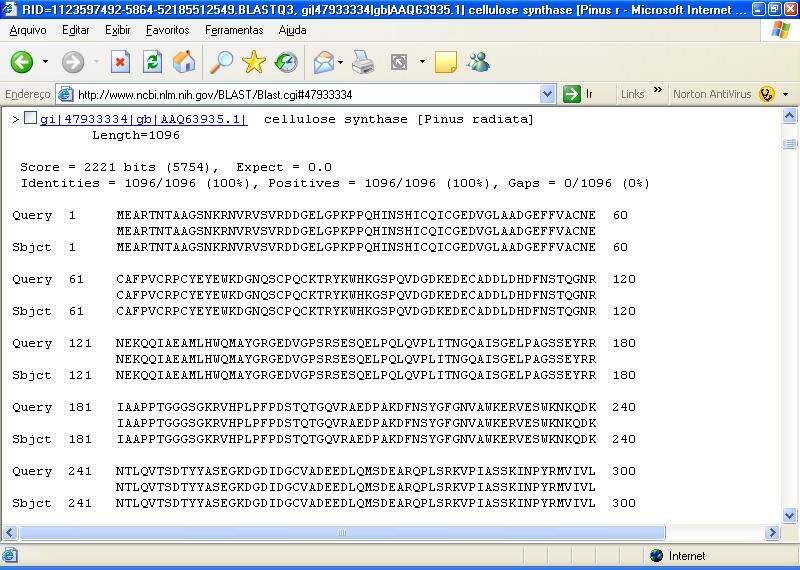
Task: Open the Ajuda menu
Action: 292,30
